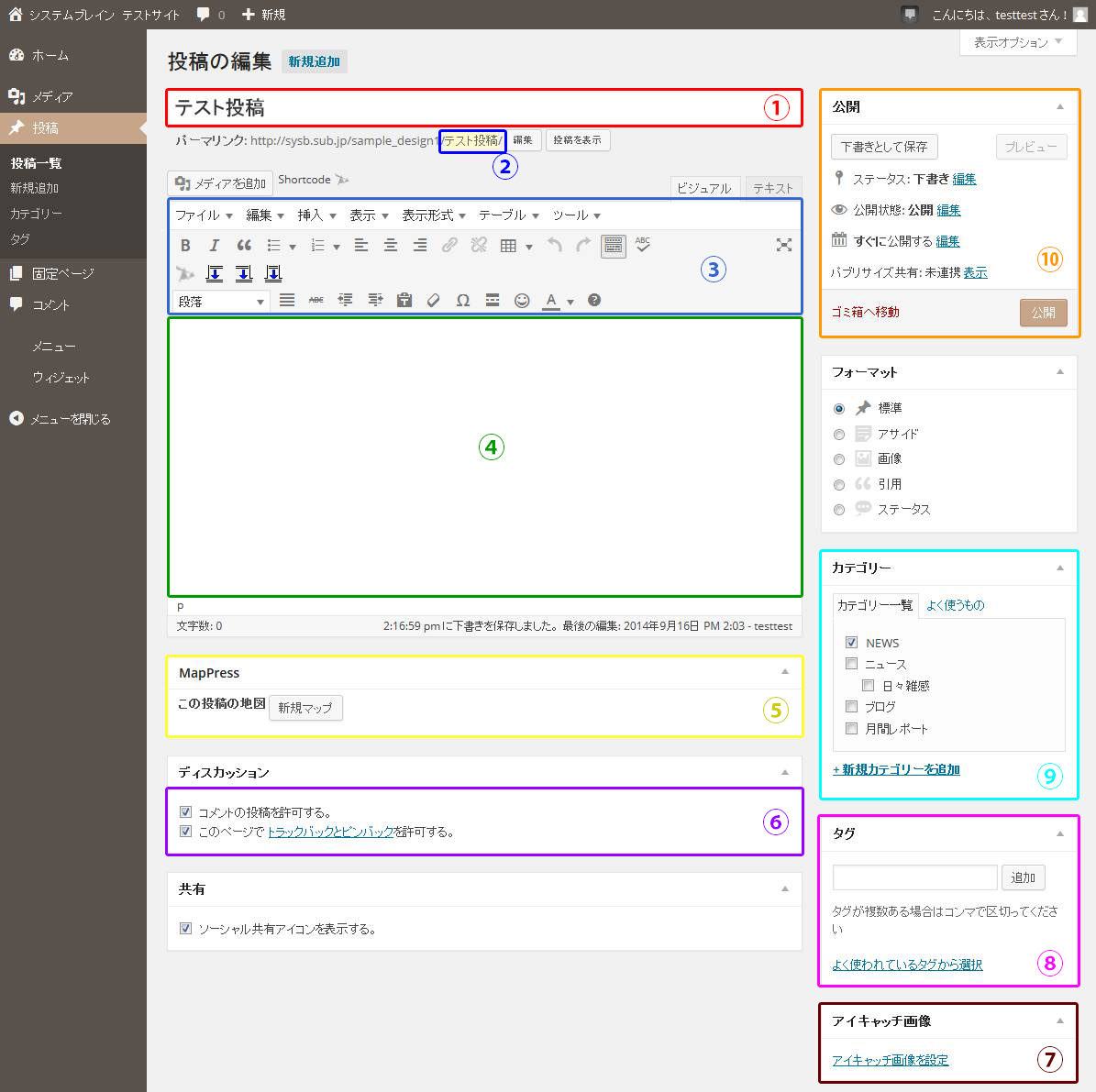This screenshot has width=1096, height=1092.
Task: Insert a blockquote
Action: 244,246
